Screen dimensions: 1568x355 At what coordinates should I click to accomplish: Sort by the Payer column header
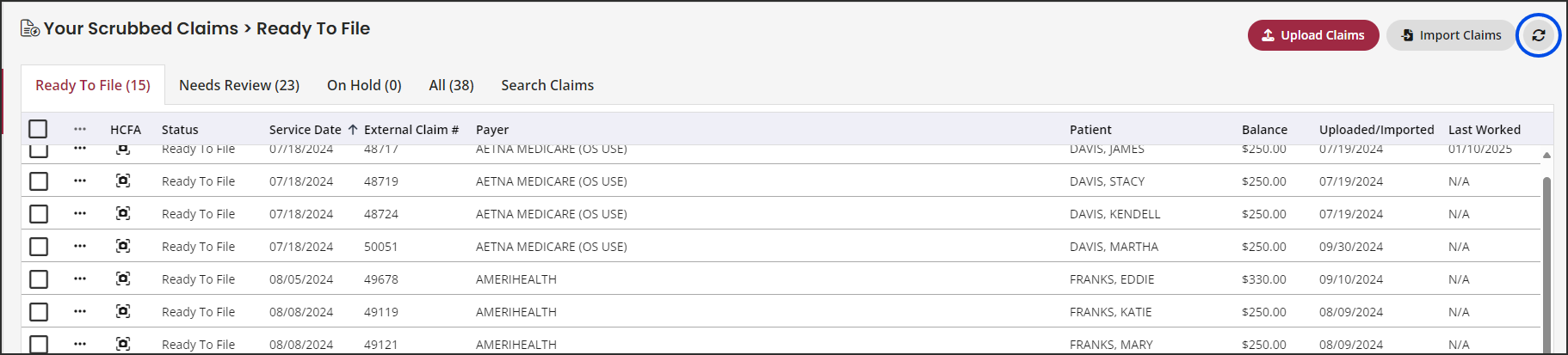coord(492,130)
